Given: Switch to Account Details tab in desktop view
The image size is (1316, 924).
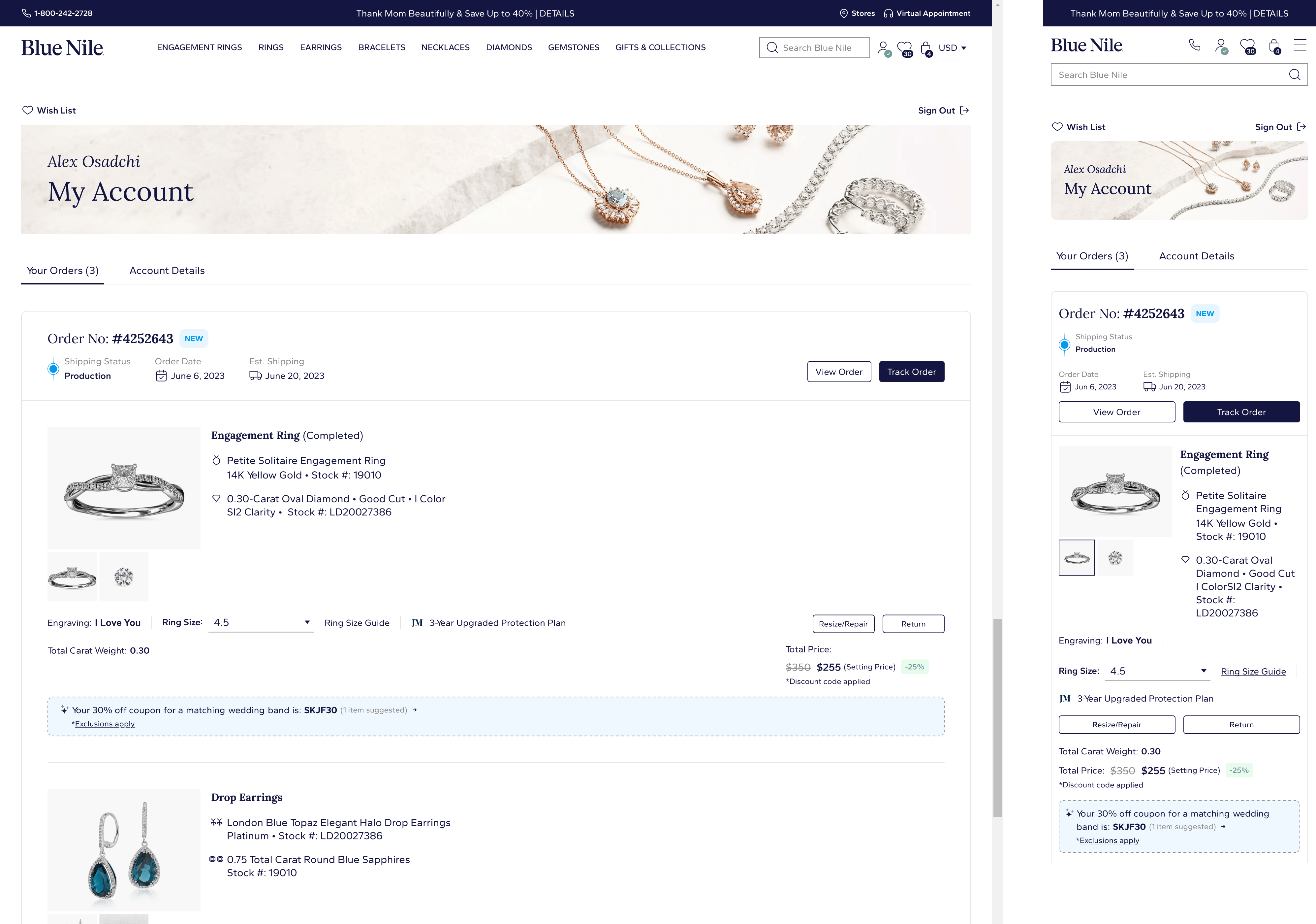Looking at the screenshot, I should (x=167, y=271).
